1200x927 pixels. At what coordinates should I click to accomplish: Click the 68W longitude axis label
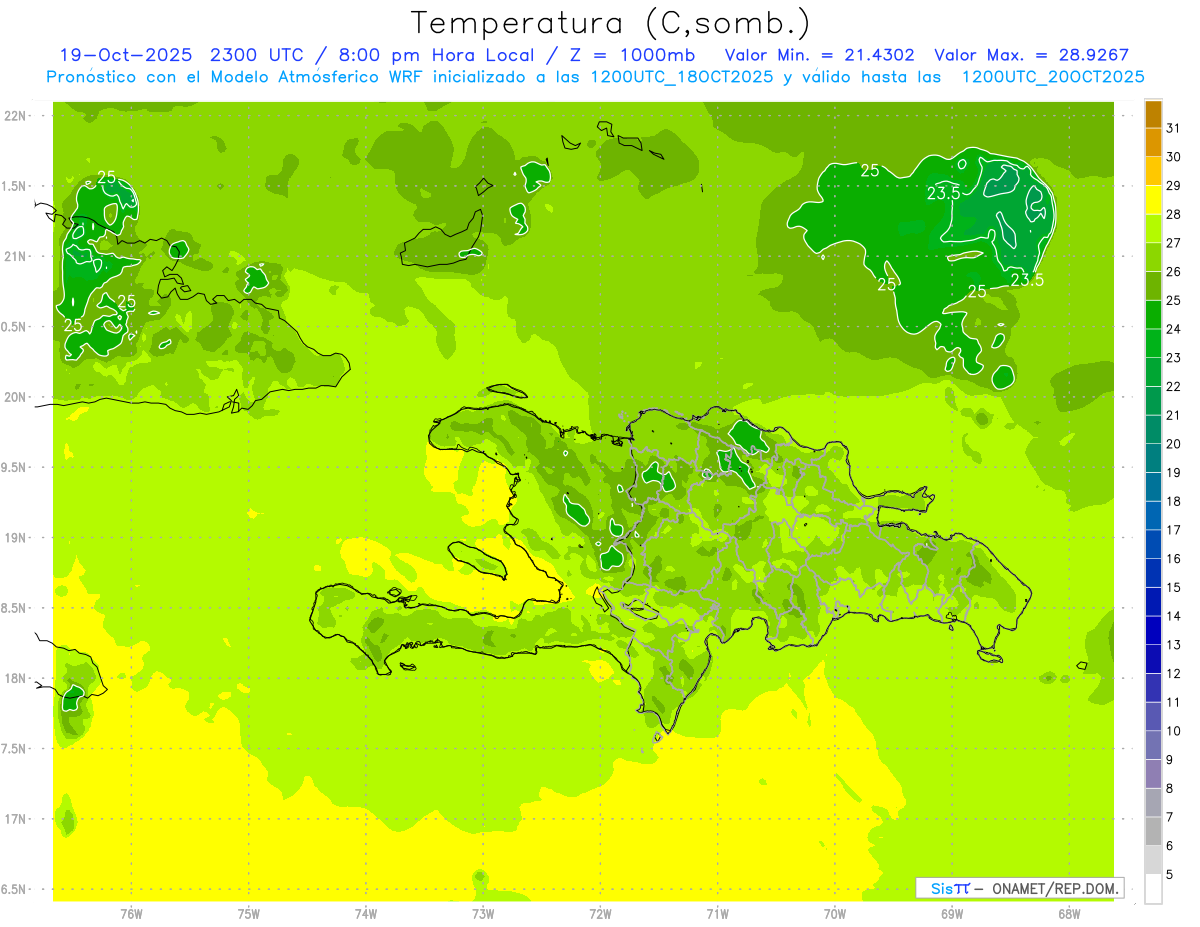pos(1068,913)
